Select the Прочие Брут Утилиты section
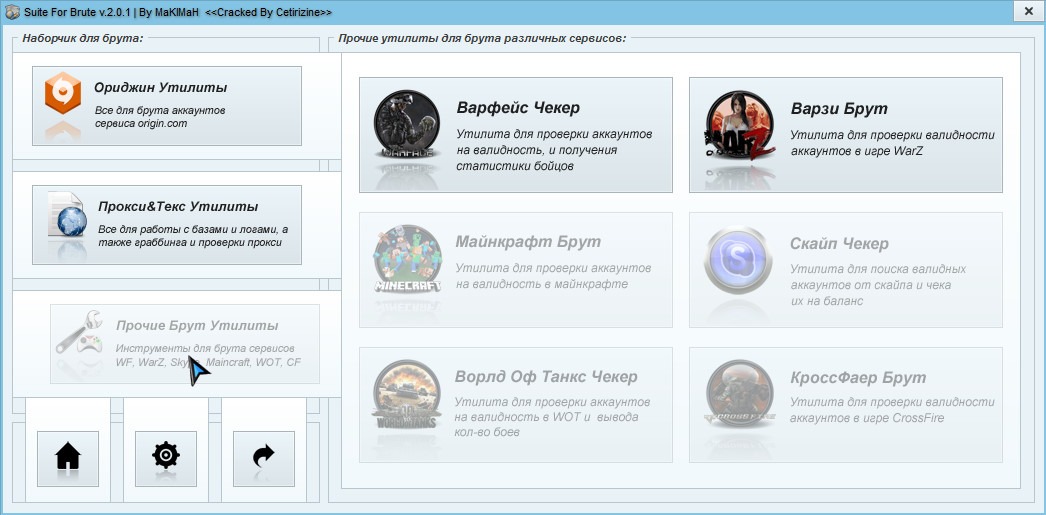1046x515 pixels. pos(185,344)
